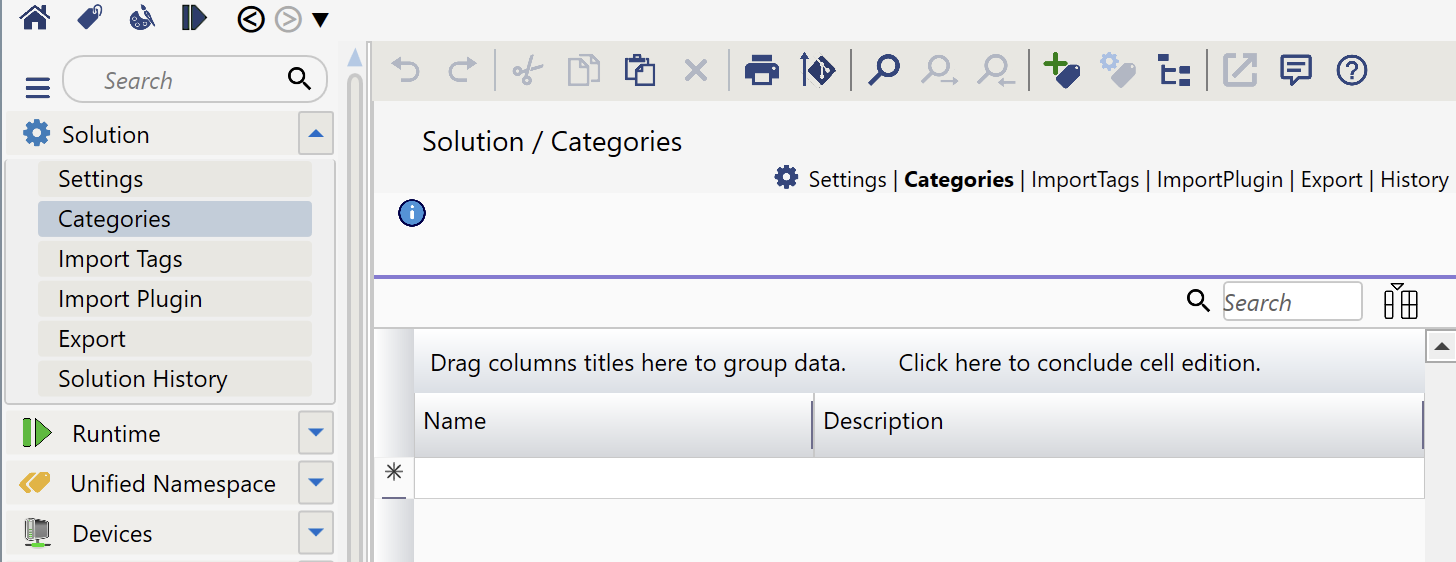Screen dimensions: 1456x562
Task: Click the hamburger menu icon beside Search
Action: [37, 88]
